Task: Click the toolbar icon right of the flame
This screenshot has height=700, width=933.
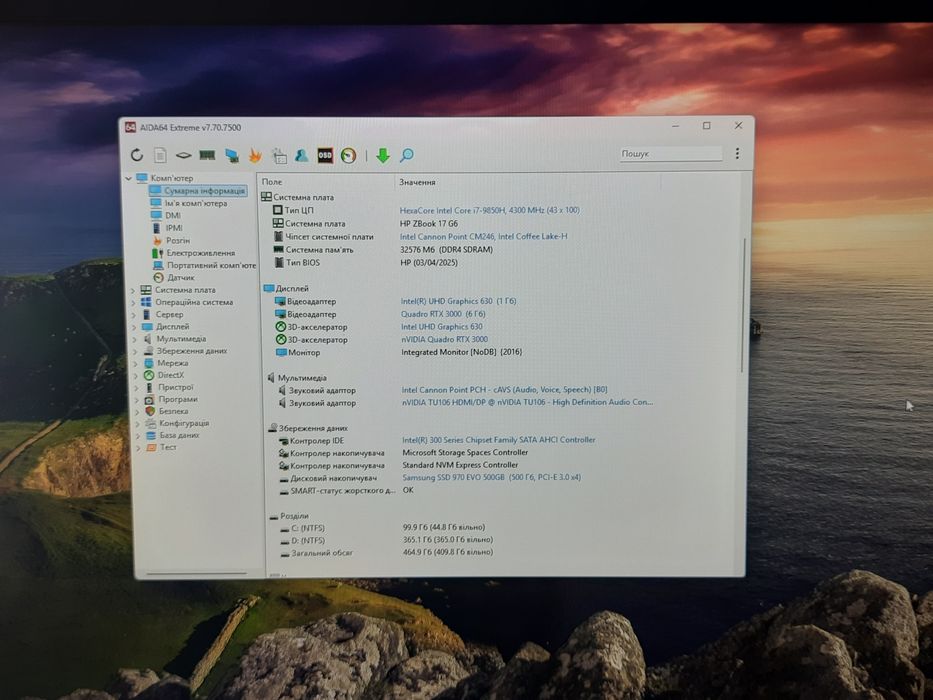Action: tap(279, 156)
